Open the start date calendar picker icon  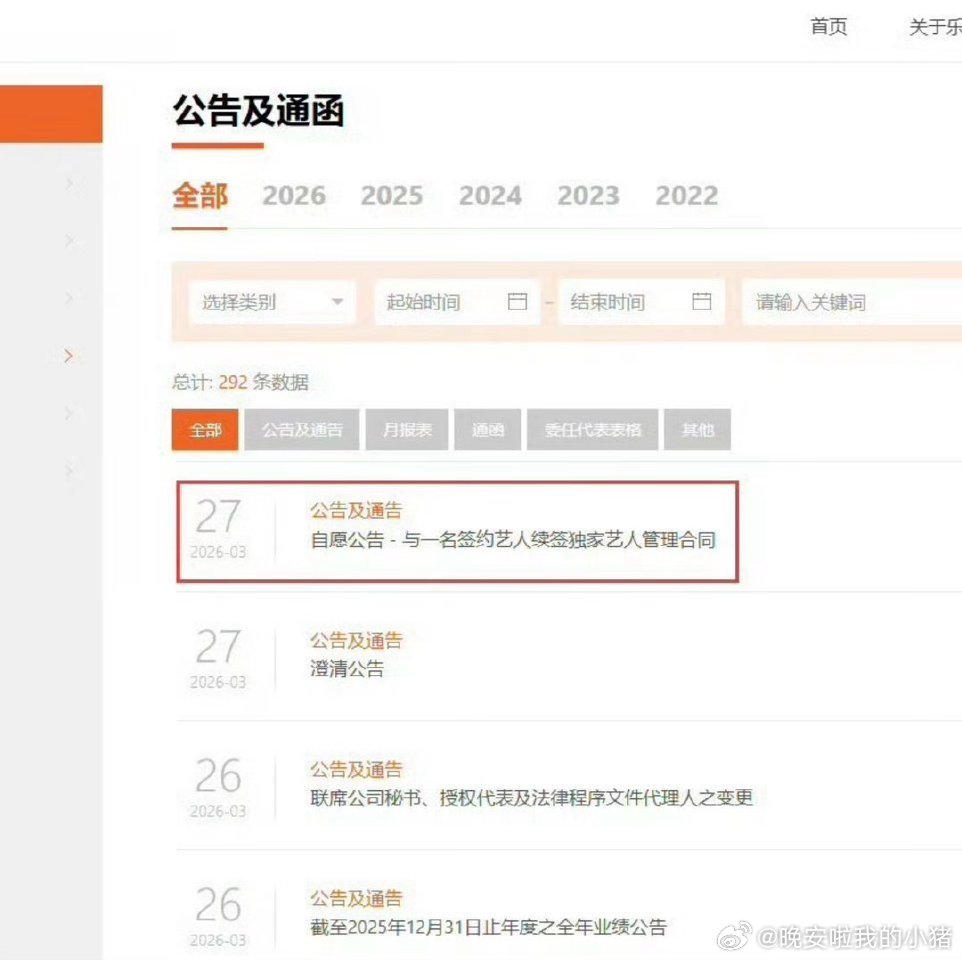(519, 302)
